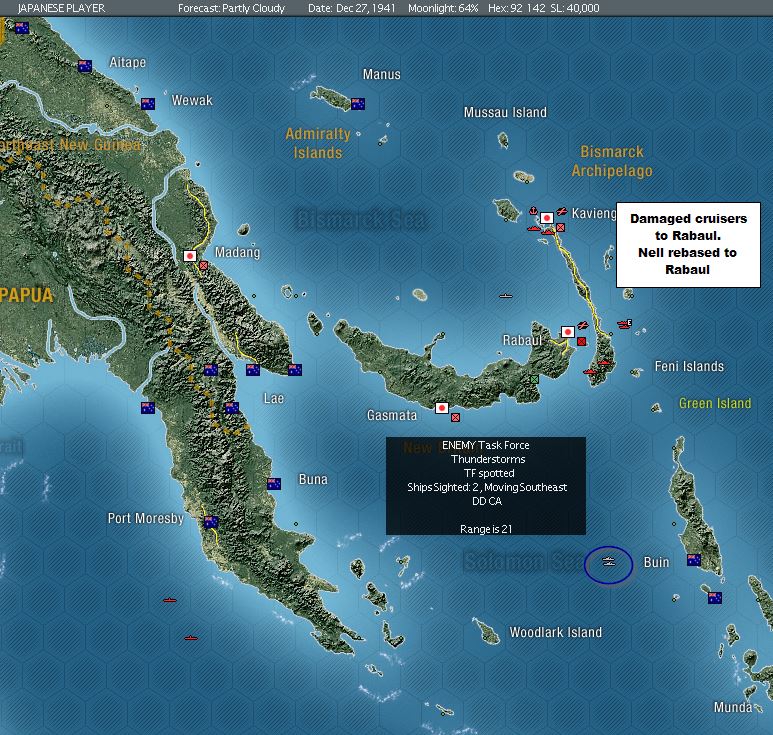The image size is (773, 735).
Task: Click the airfield icon next to Rabaul flag
Action: 583,325
